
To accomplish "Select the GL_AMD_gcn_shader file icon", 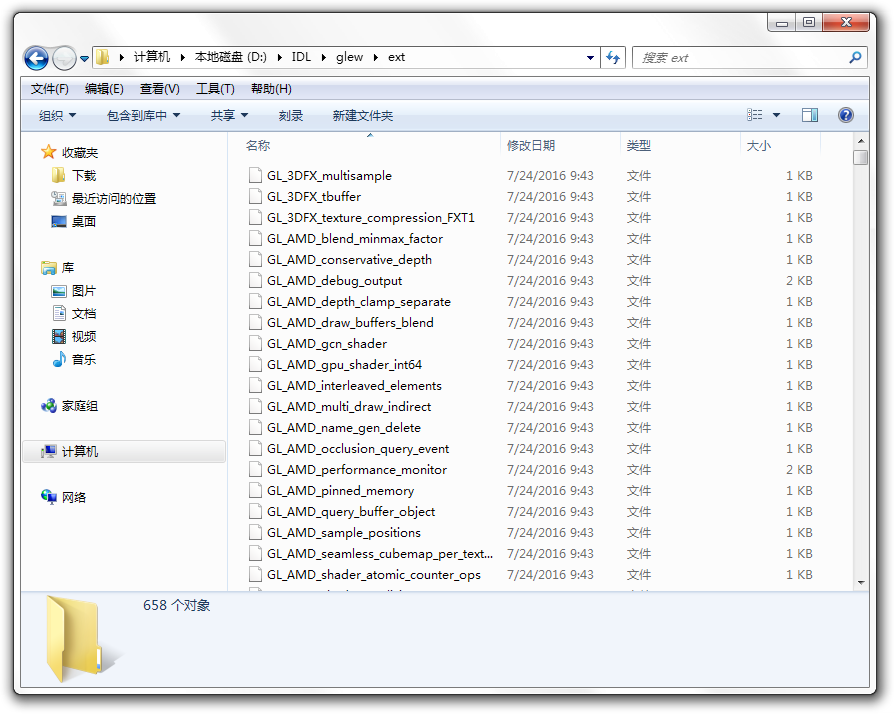I will (255, 344).
